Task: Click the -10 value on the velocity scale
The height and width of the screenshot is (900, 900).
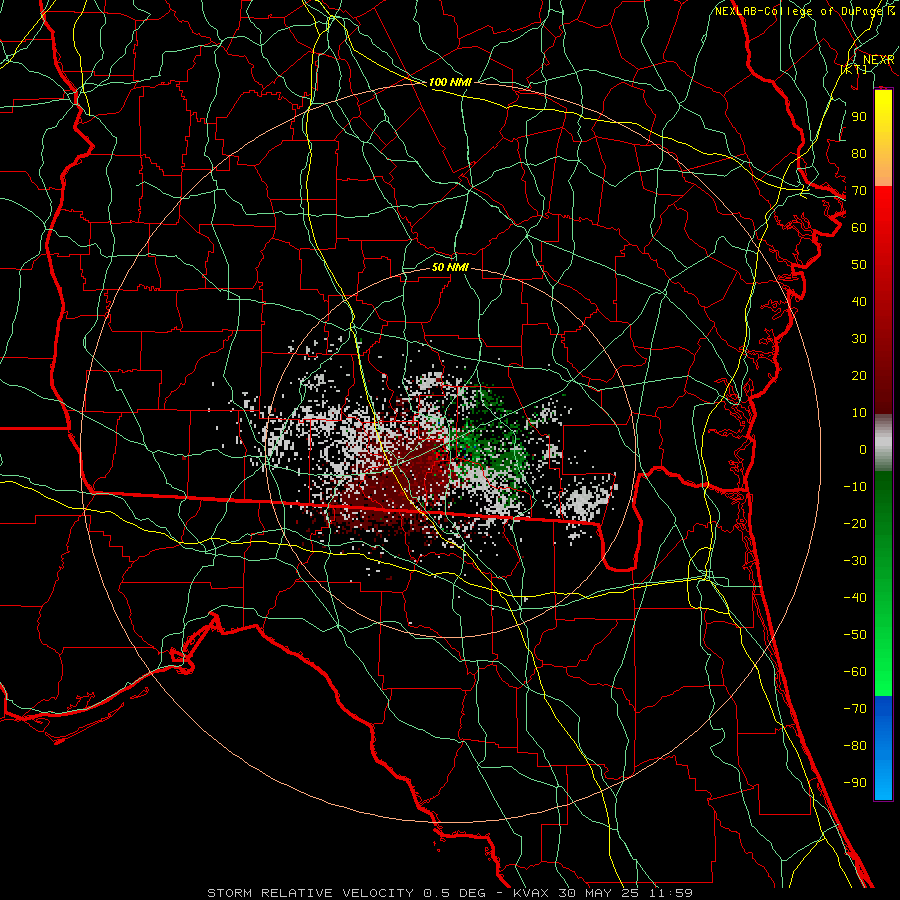Action: 855,487
